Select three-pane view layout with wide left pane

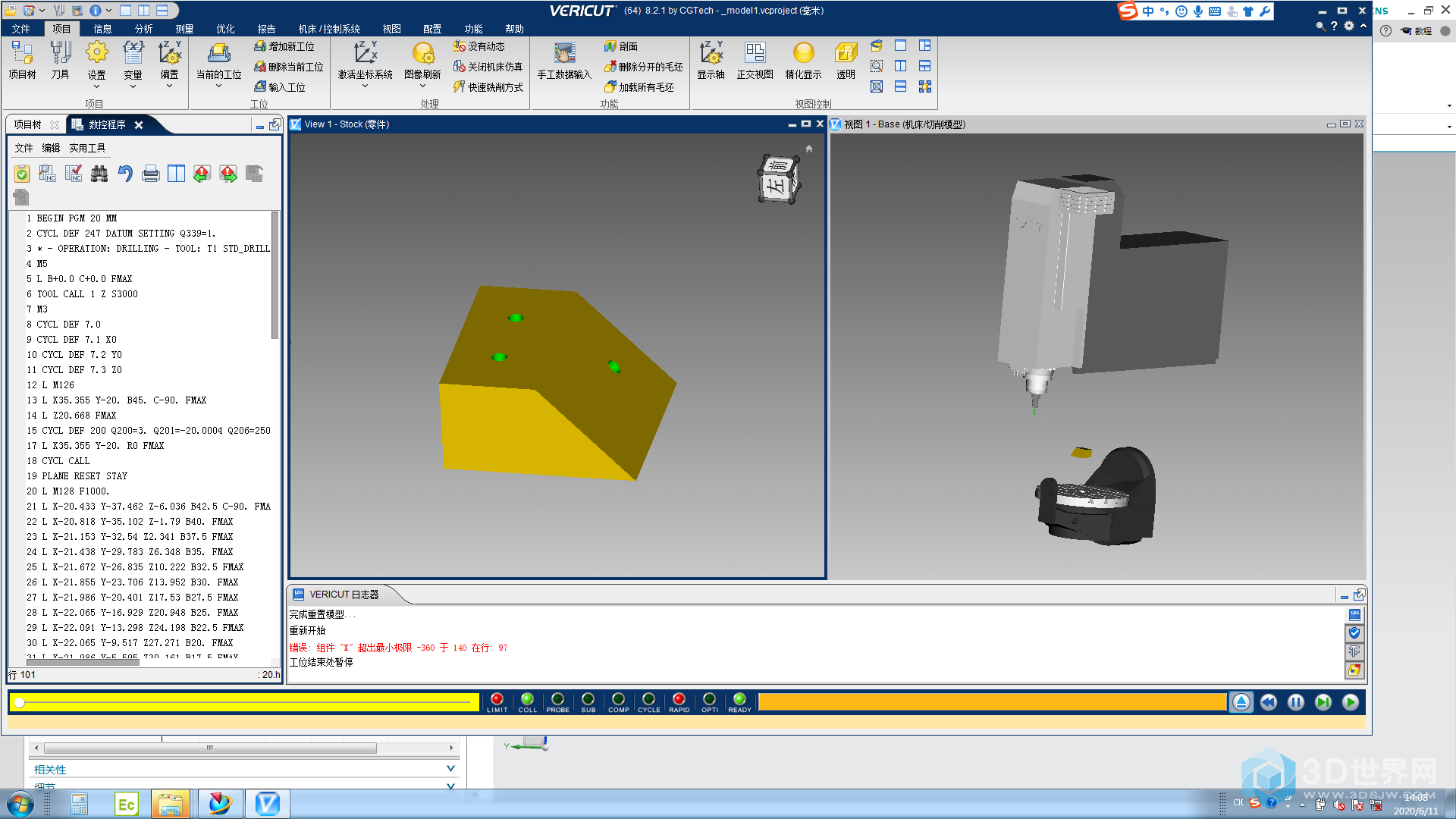[x=925, y=45]
